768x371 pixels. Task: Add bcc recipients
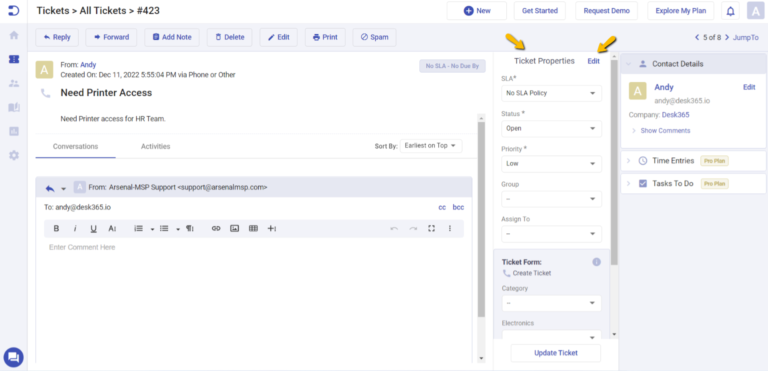[458, 207]
